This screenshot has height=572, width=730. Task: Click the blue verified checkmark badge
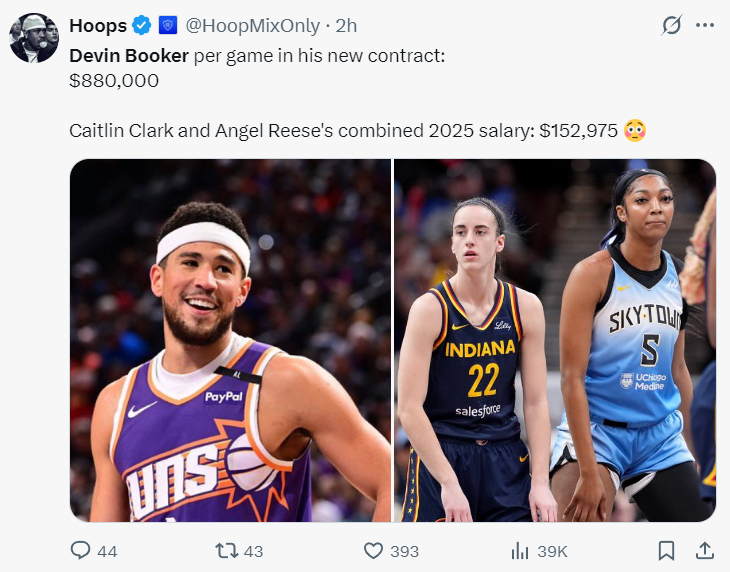click(x=142, y=25)
